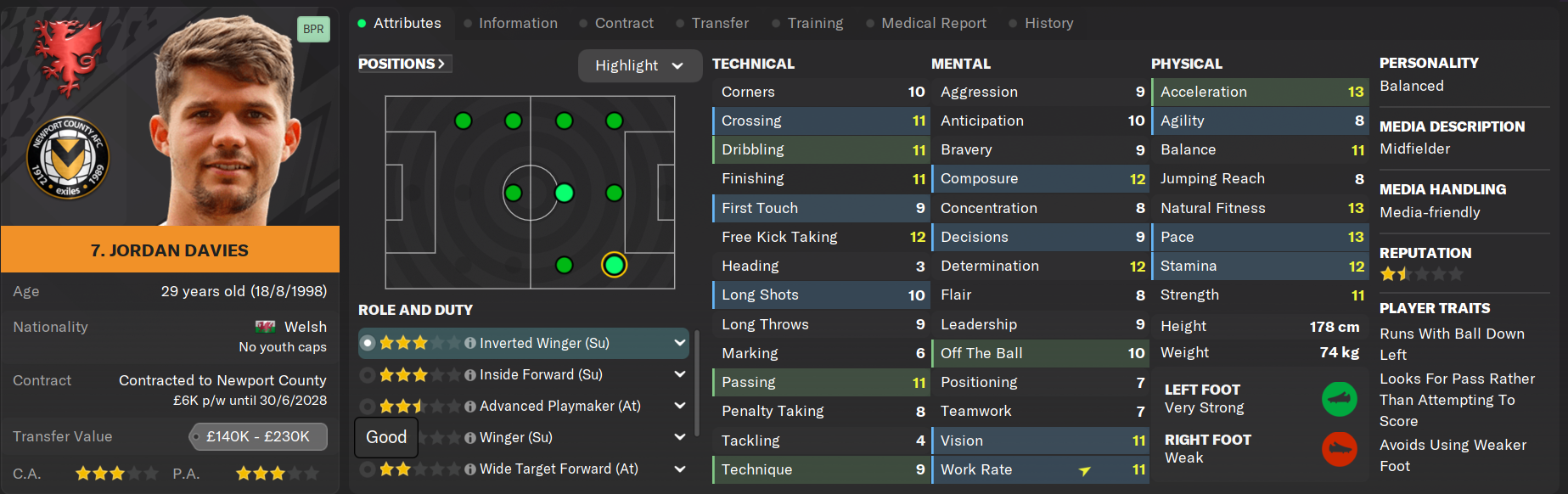Click the Newport County club crest
Image resolution: width=1568 pixels, height=494 pixels.
click(68, 158)
